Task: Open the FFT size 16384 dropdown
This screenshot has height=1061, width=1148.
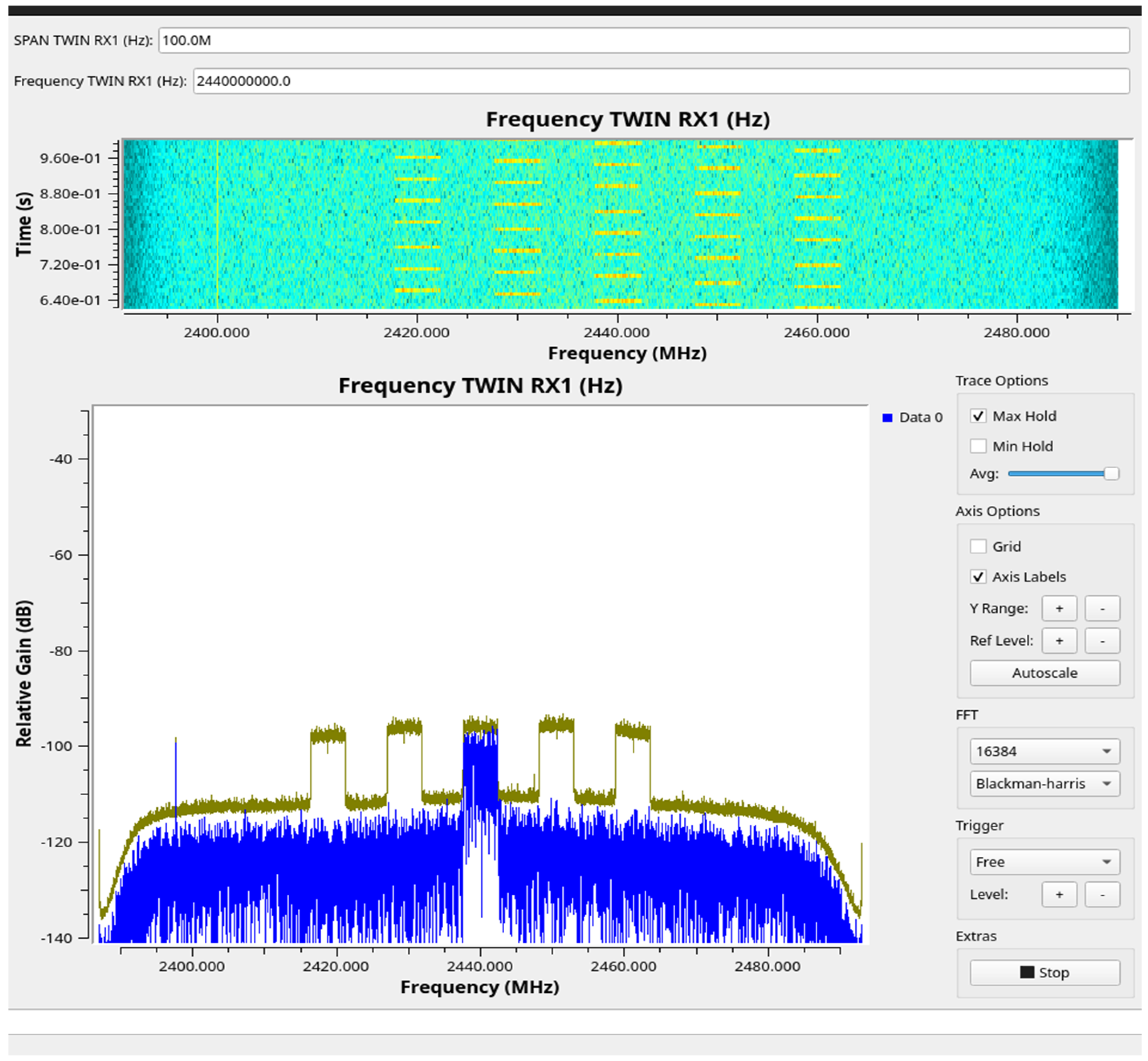Action: [1044, 751]
